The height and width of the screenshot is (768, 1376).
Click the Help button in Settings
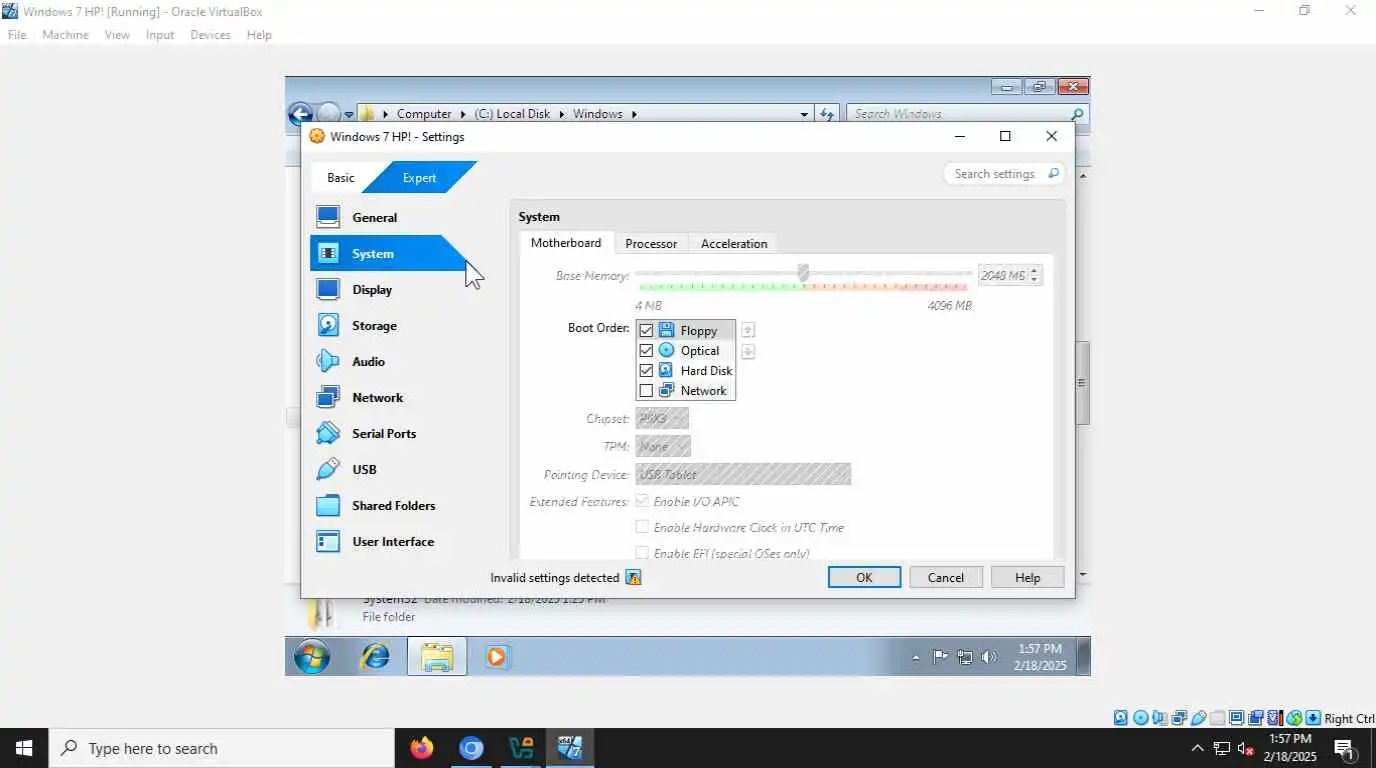click(x=1027, y=577)
